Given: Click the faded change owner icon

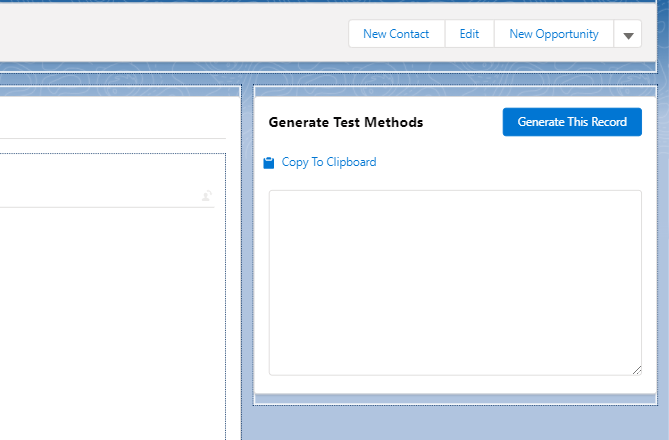Looking at the screenshot, I should coord(207,196).
